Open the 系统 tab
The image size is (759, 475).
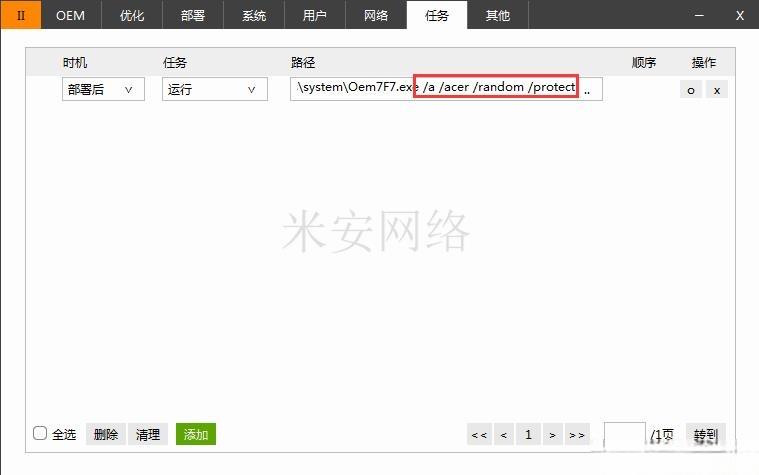tap(254, 15)
